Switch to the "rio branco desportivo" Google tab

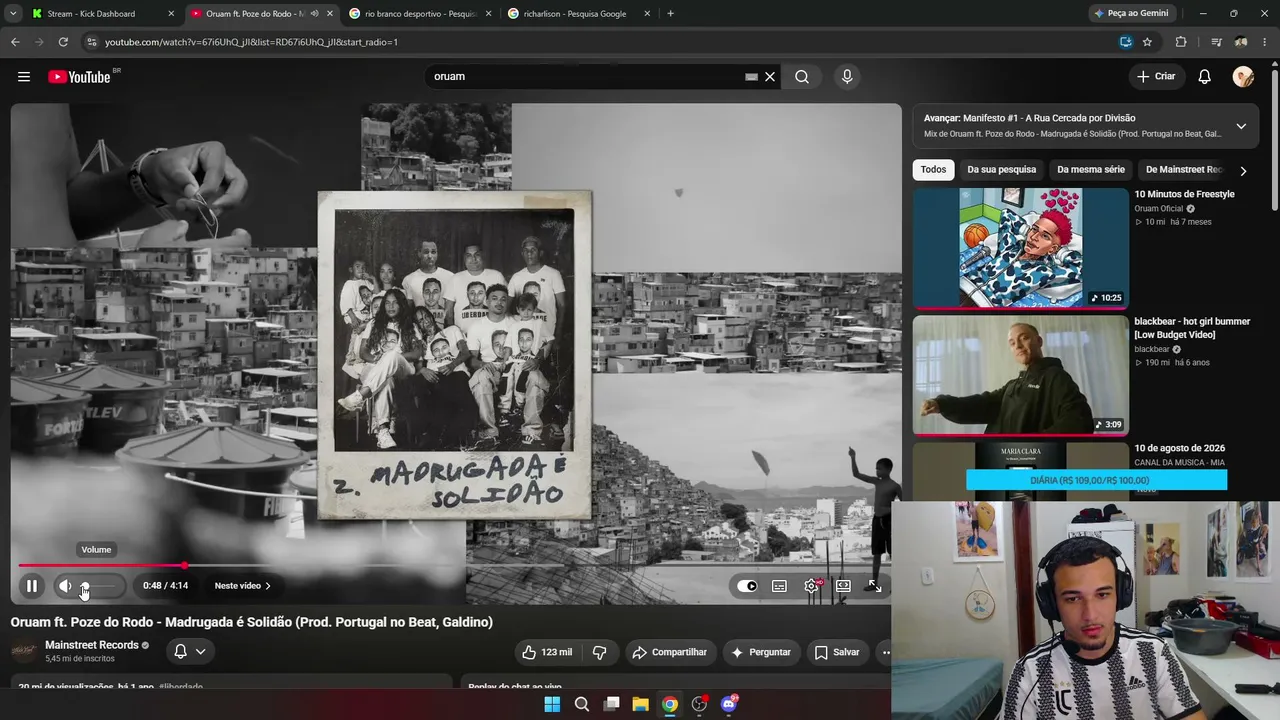[x=420, y=14]
